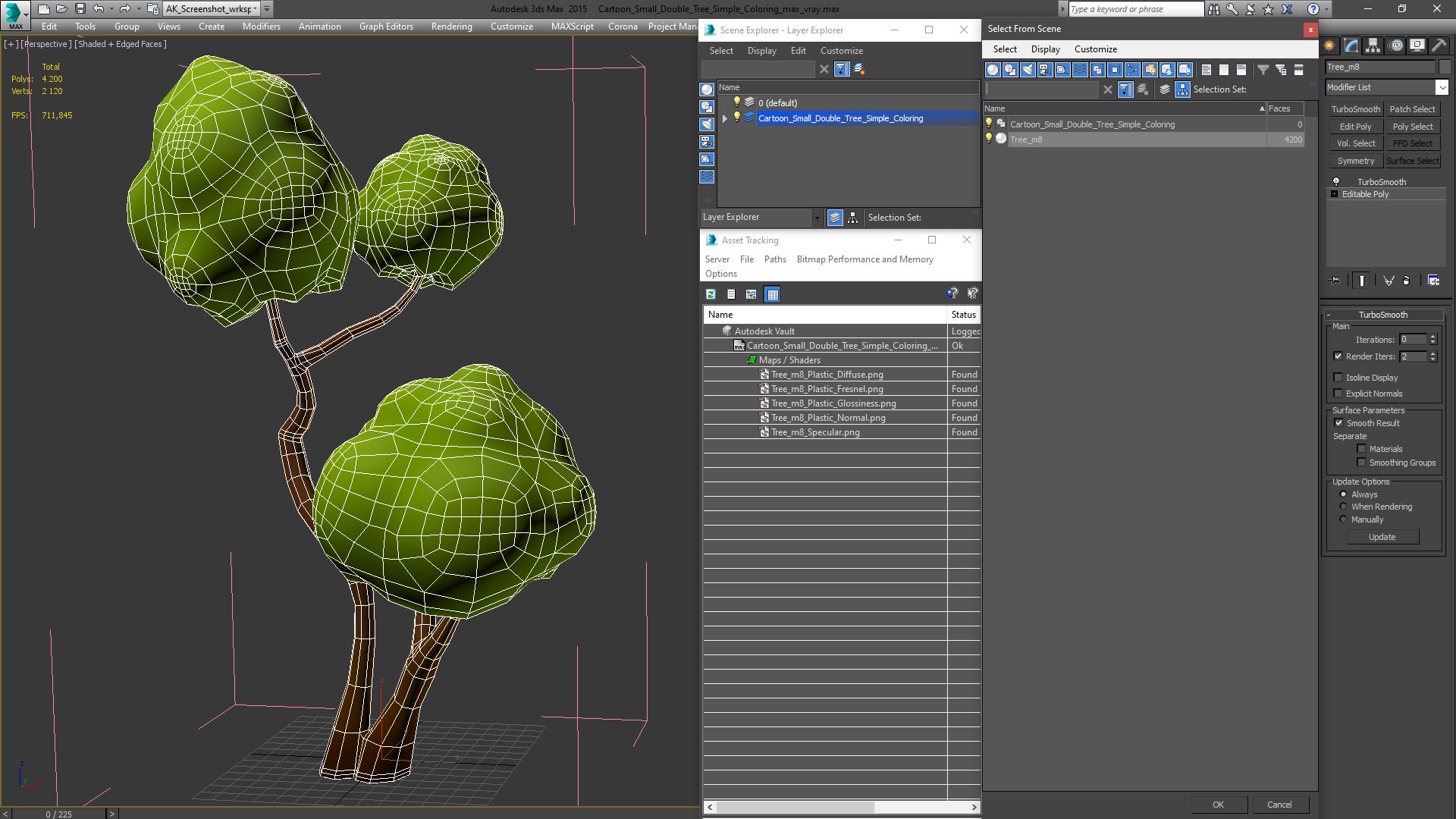Screen dimensions: 1456x819
Task: Toggle Smooth Result checkbox
Action: [1338, 423]
